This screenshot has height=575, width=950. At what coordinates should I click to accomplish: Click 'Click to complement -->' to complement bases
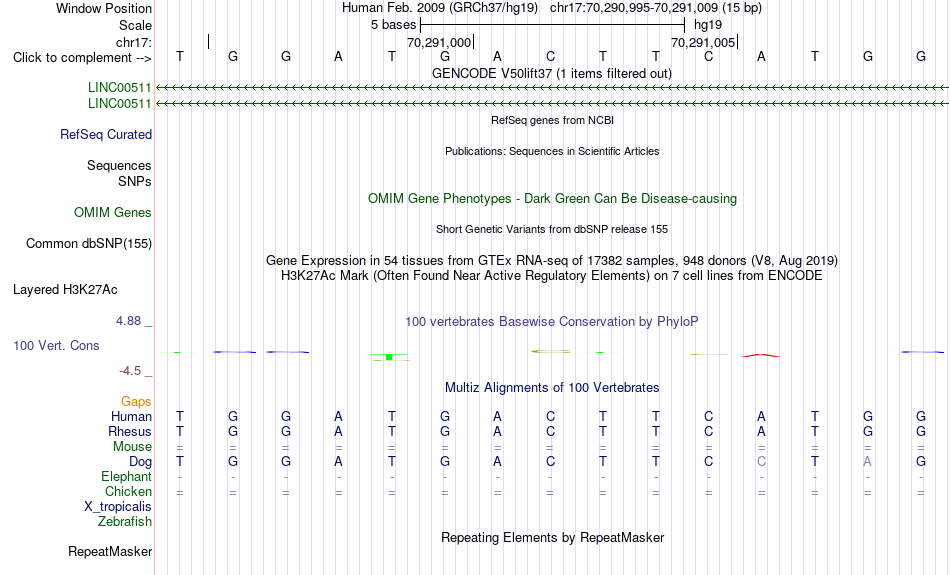(x=82, y=58)
